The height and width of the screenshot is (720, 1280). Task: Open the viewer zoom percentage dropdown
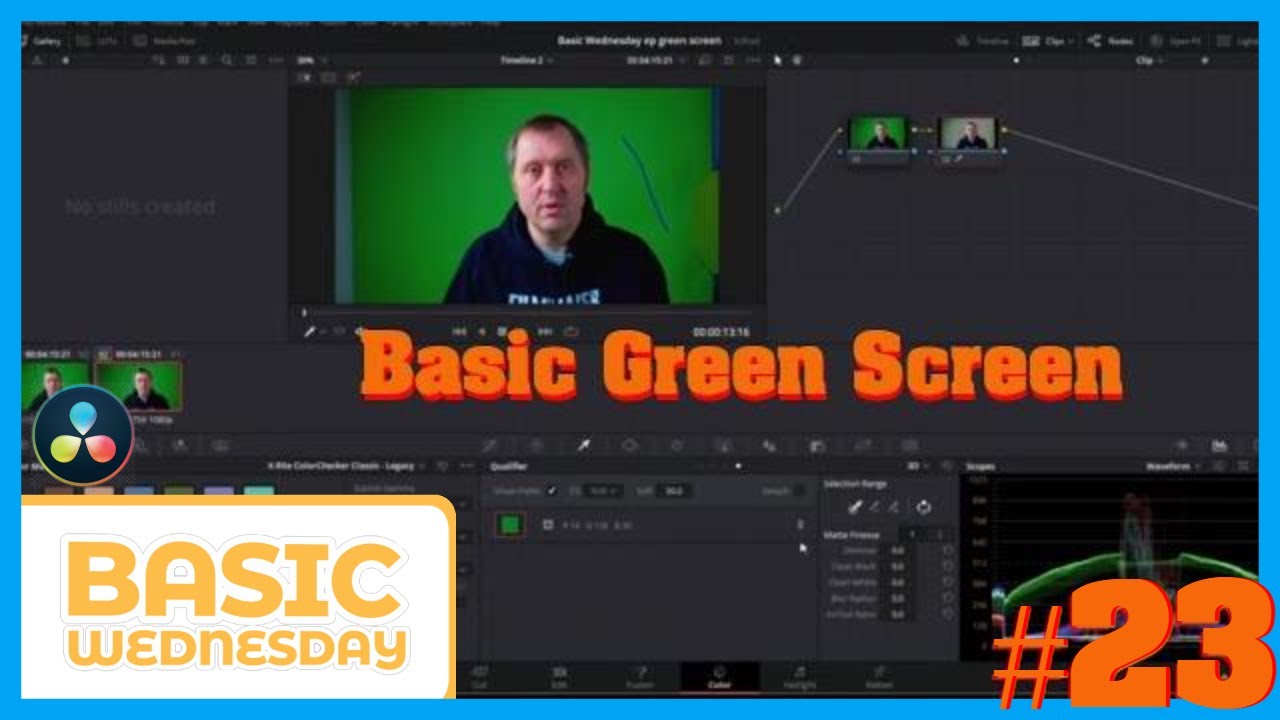[x=311, y=61]
